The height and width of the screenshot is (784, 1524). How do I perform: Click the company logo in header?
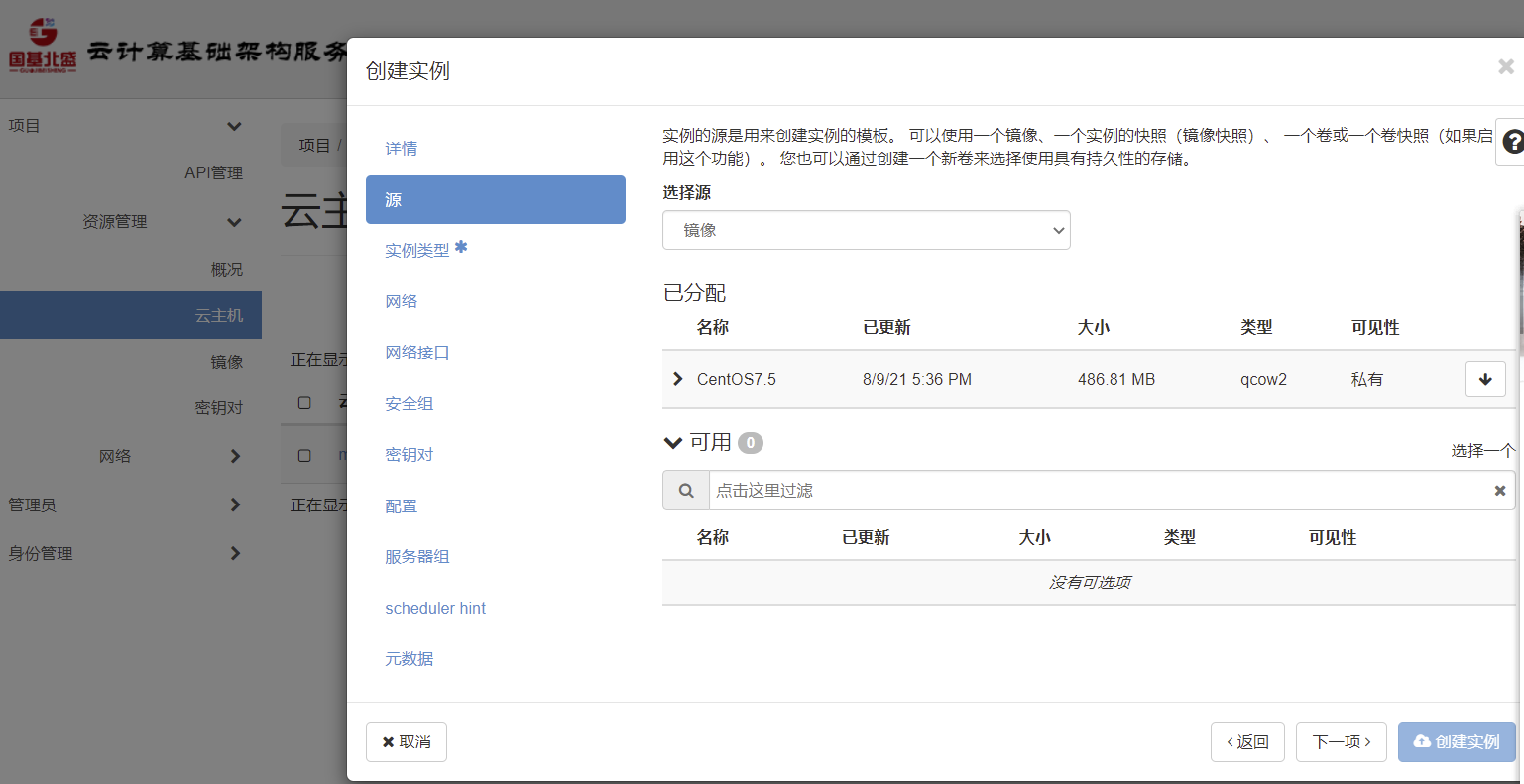pyautogui.click(x=43, y=47)
